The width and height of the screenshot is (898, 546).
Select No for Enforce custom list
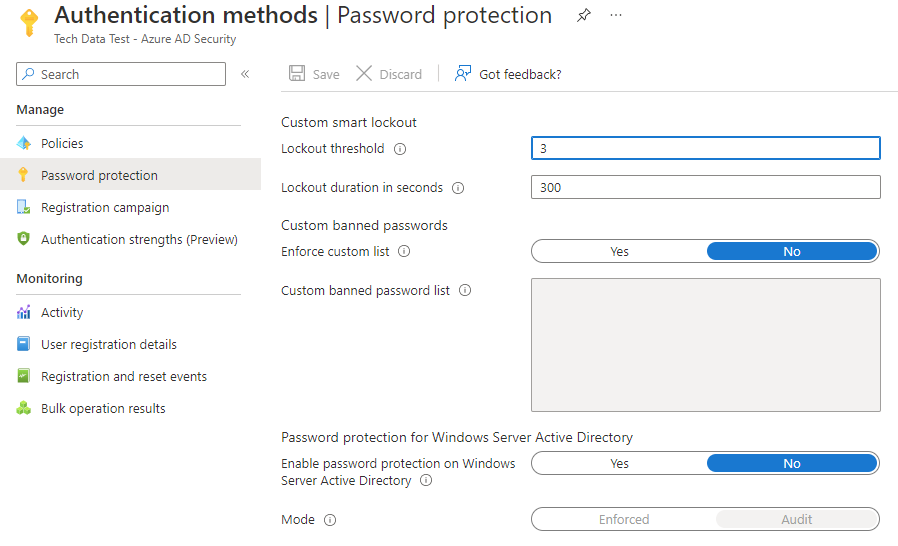coord(792,252)
